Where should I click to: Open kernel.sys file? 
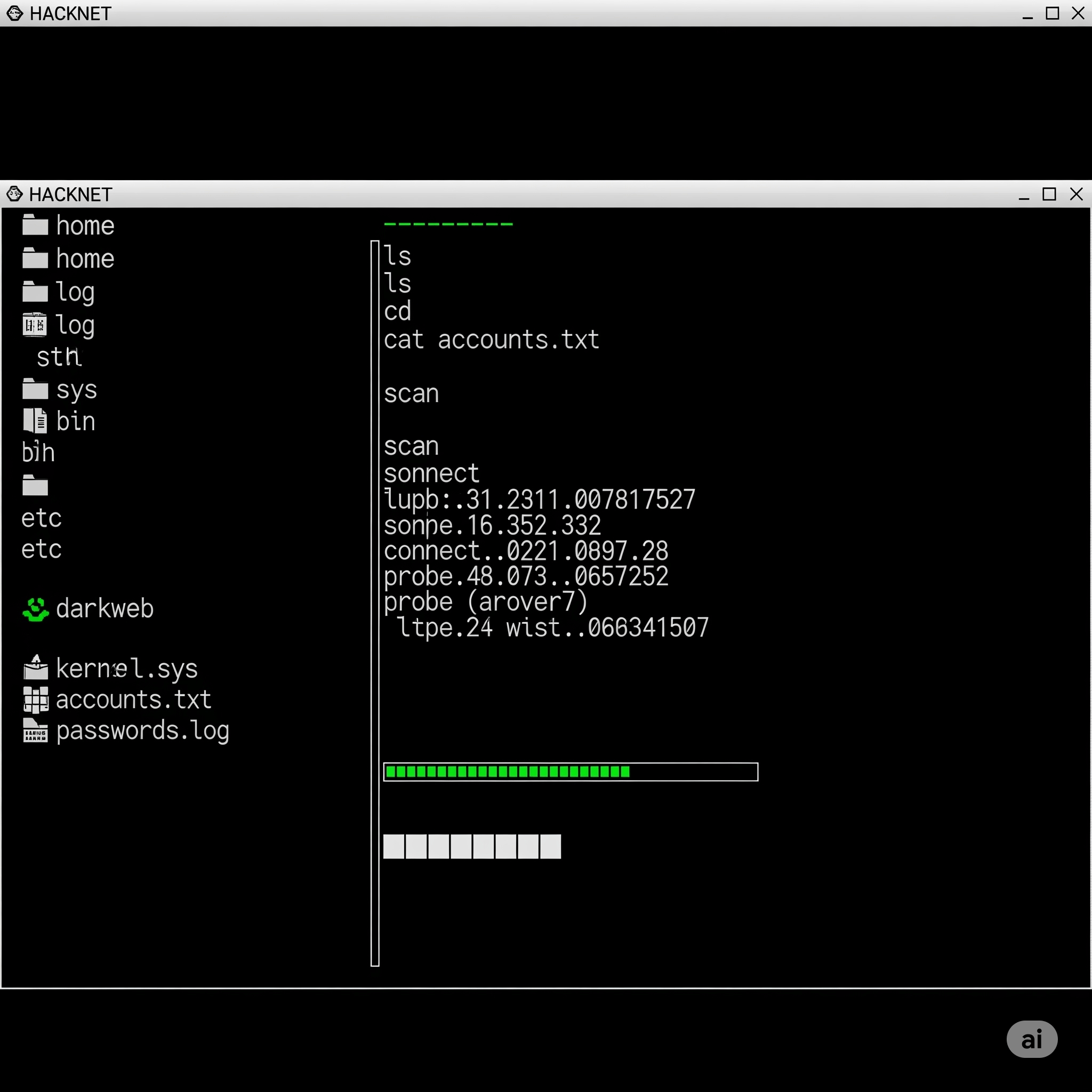coord(111,669)
